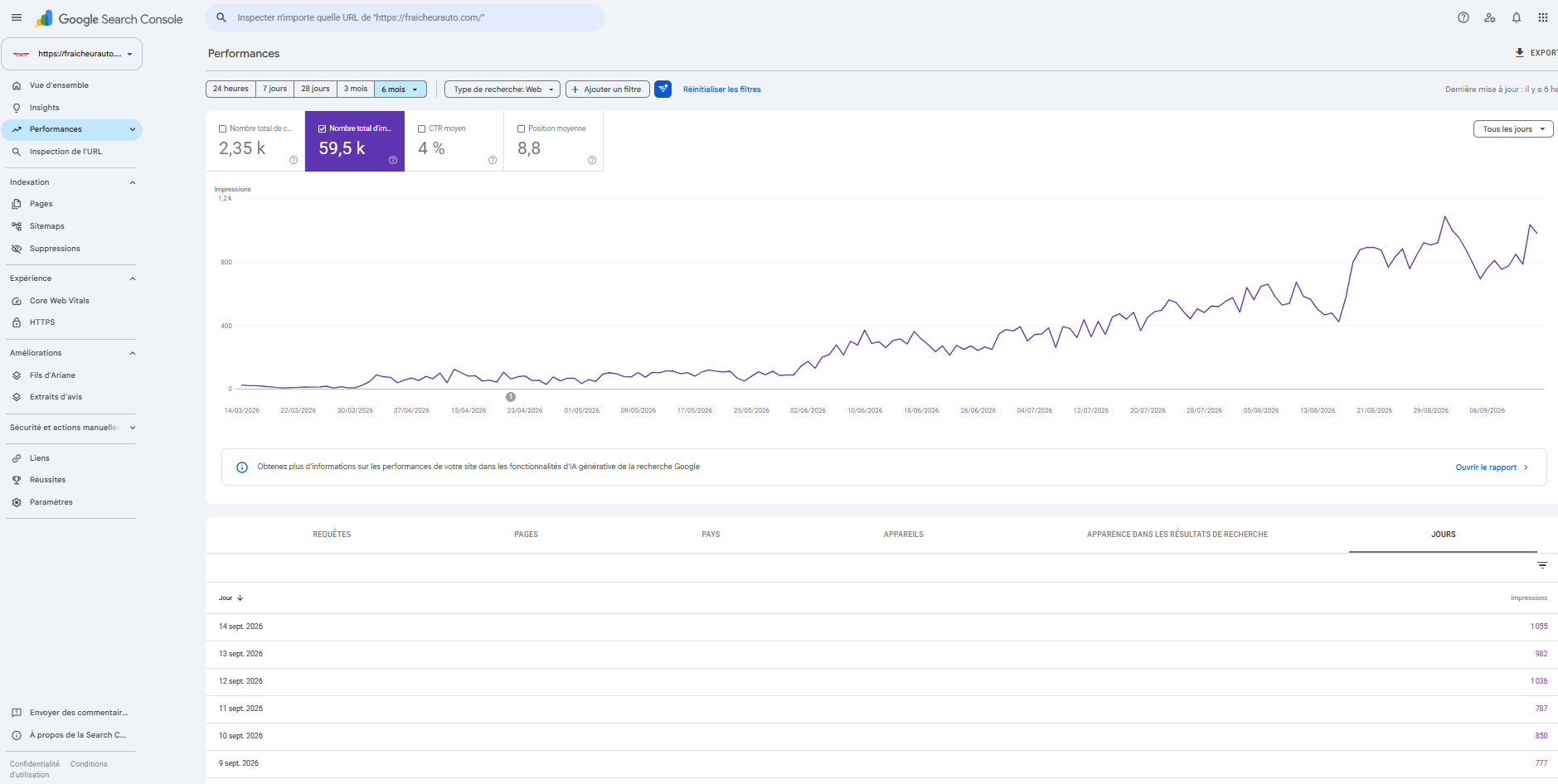Click Envoyer des commentaires
The width and height of the screenshot is (1558, 784).
coord(71,713)
